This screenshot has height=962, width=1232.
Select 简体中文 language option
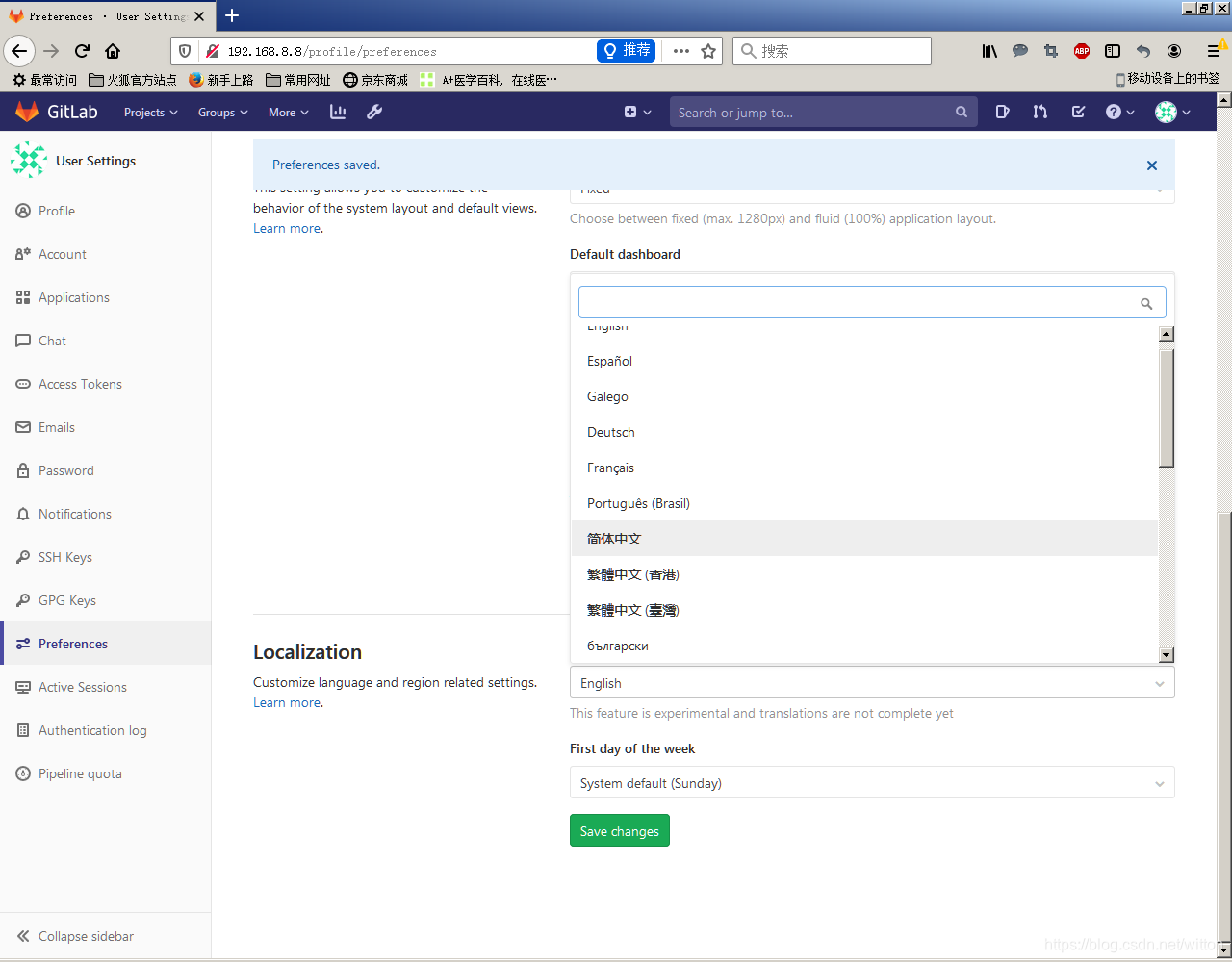864,539
